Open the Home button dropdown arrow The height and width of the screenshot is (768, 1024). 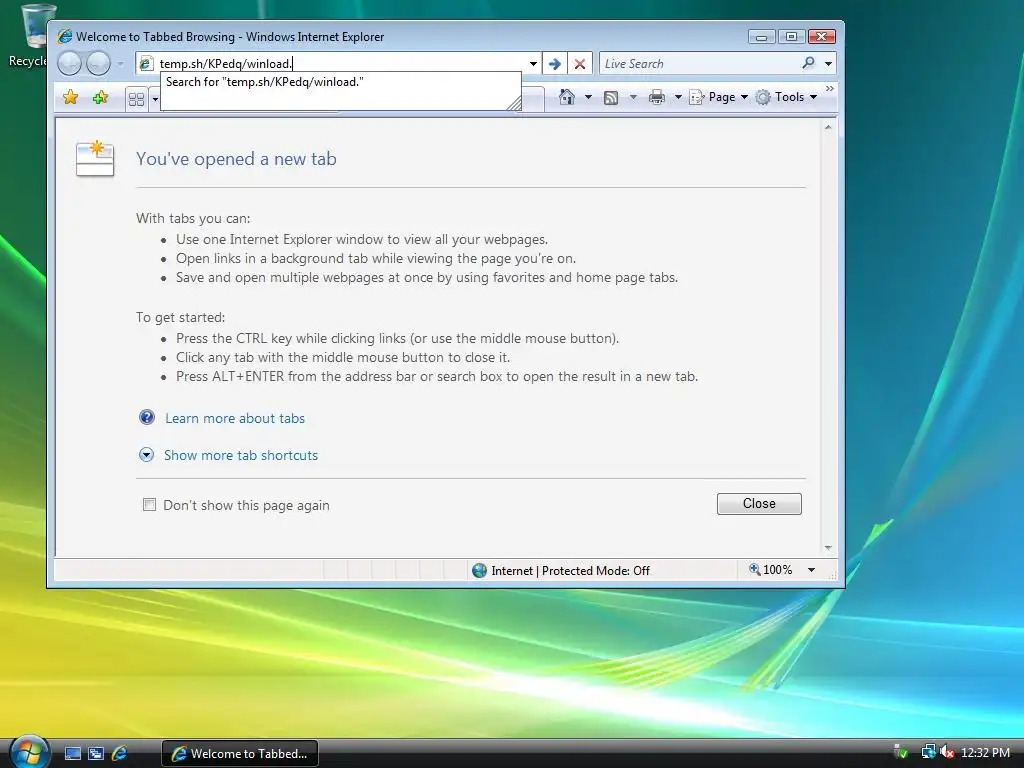tap(588, 97)
